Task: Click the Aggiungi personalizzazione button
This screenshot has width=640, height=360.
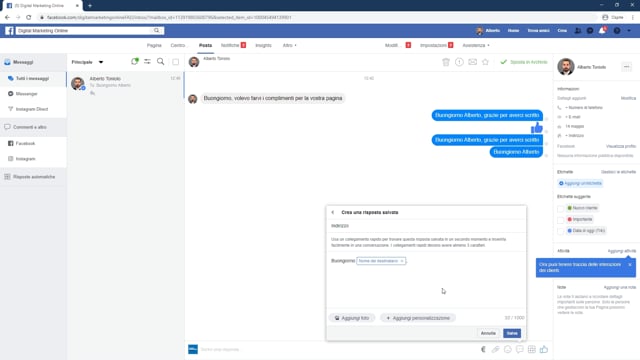Action: click(418, 318)
